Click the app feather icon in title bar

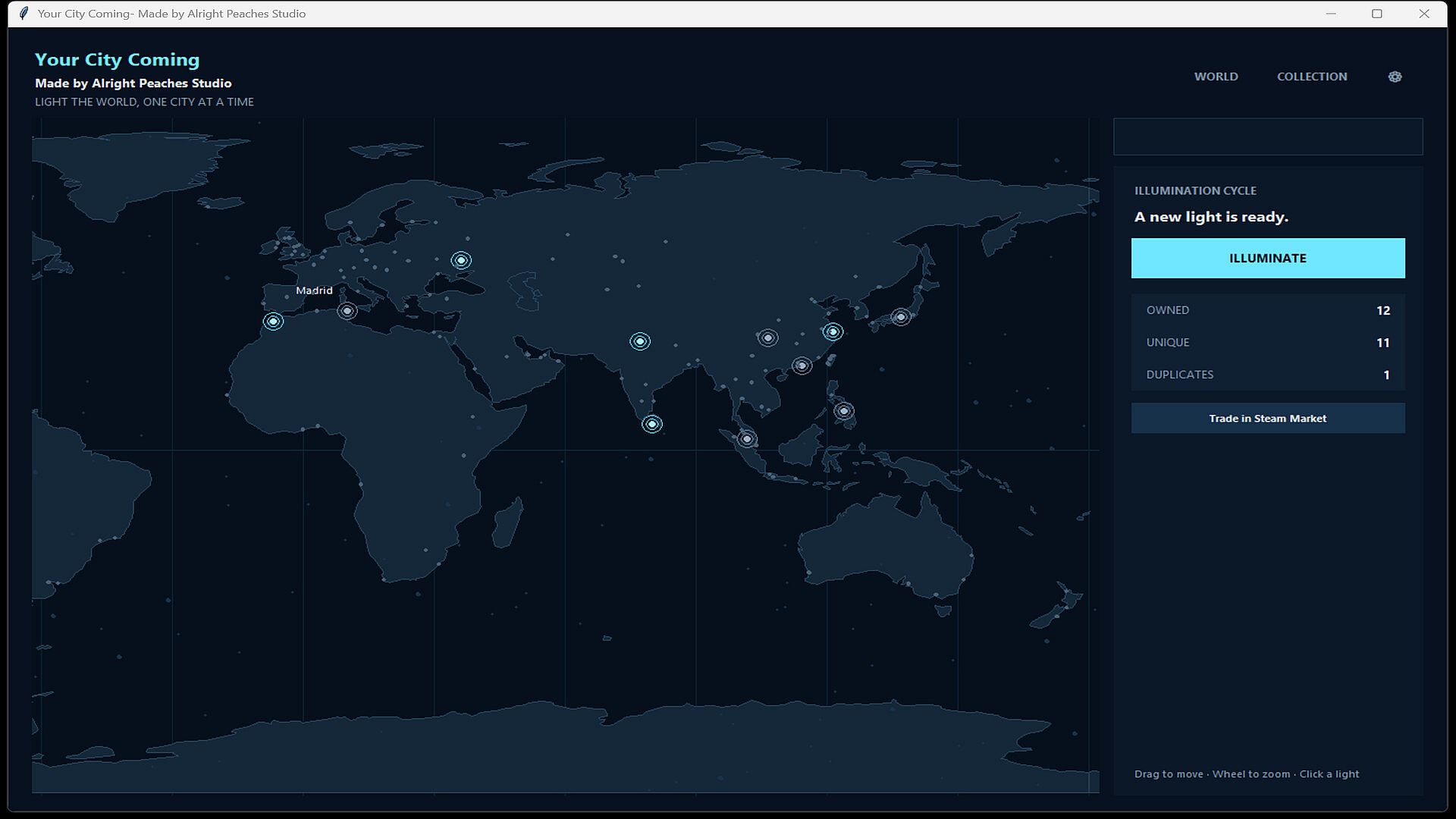click(24, 14)
